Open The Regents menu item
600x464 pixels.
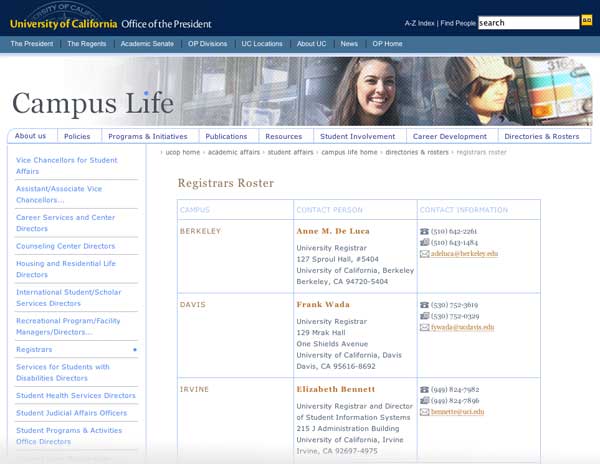[x=87, y=44]
